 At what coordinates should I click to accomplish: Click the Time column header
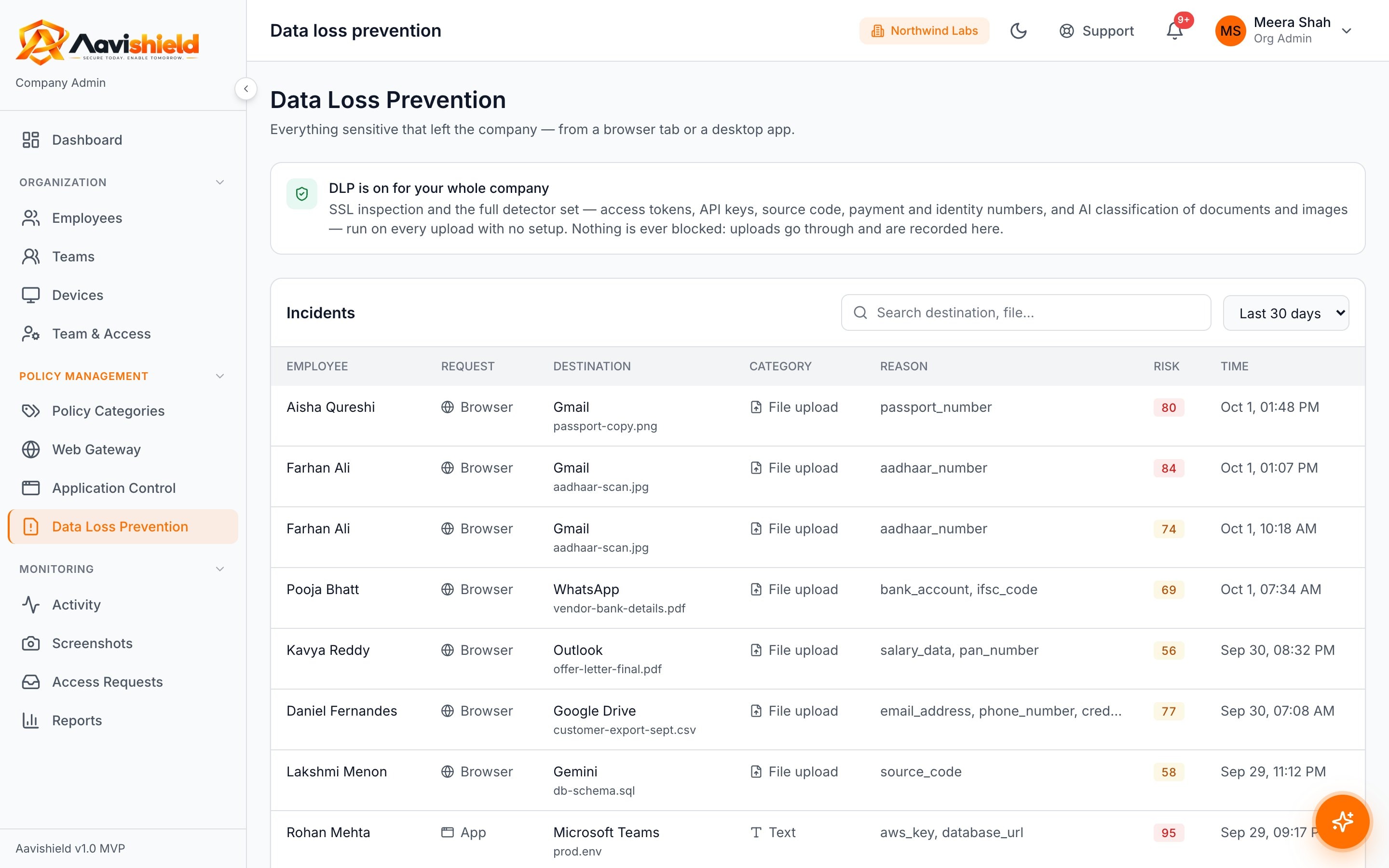click(x=1234, y=366)
